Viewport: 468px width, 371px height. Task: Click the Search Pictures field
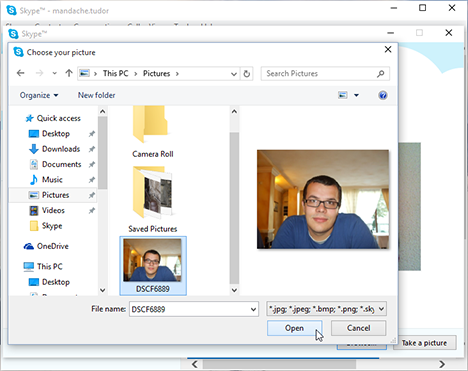325,74
